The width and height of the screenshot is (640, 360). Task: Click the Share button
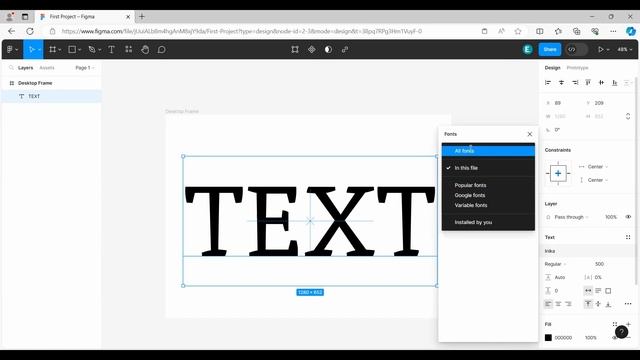pyautogui.click(x=550, y=49)
